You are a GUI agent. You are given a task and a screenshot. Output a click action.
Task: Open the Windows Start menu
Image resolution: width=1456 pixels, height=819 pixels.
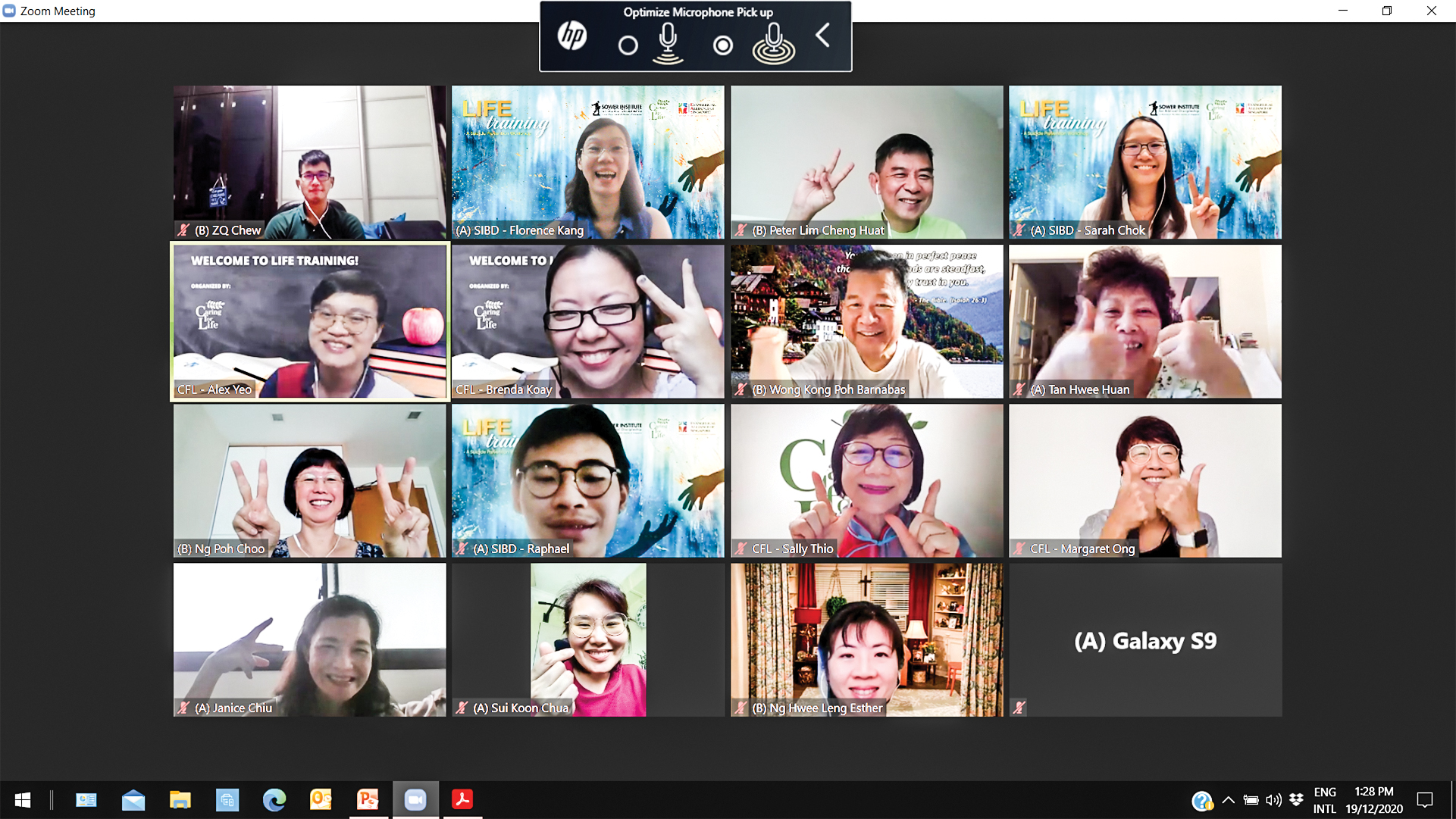click(x=23, y=799)
